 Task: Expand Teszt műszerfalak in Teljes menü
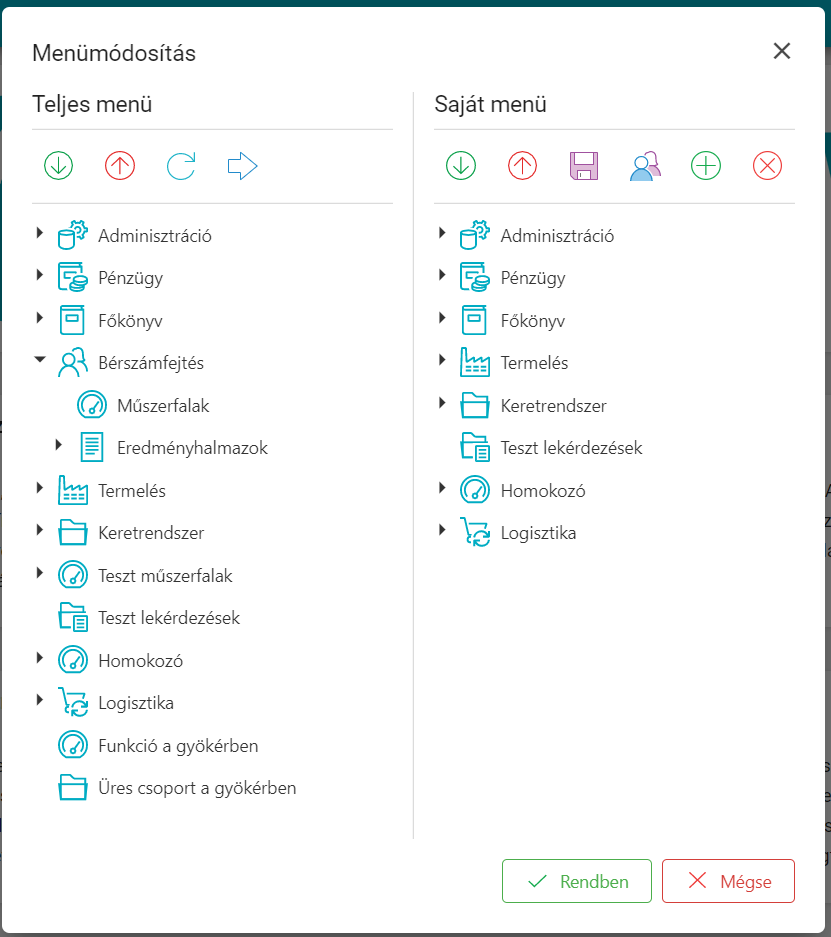click(x=40, y=573)
